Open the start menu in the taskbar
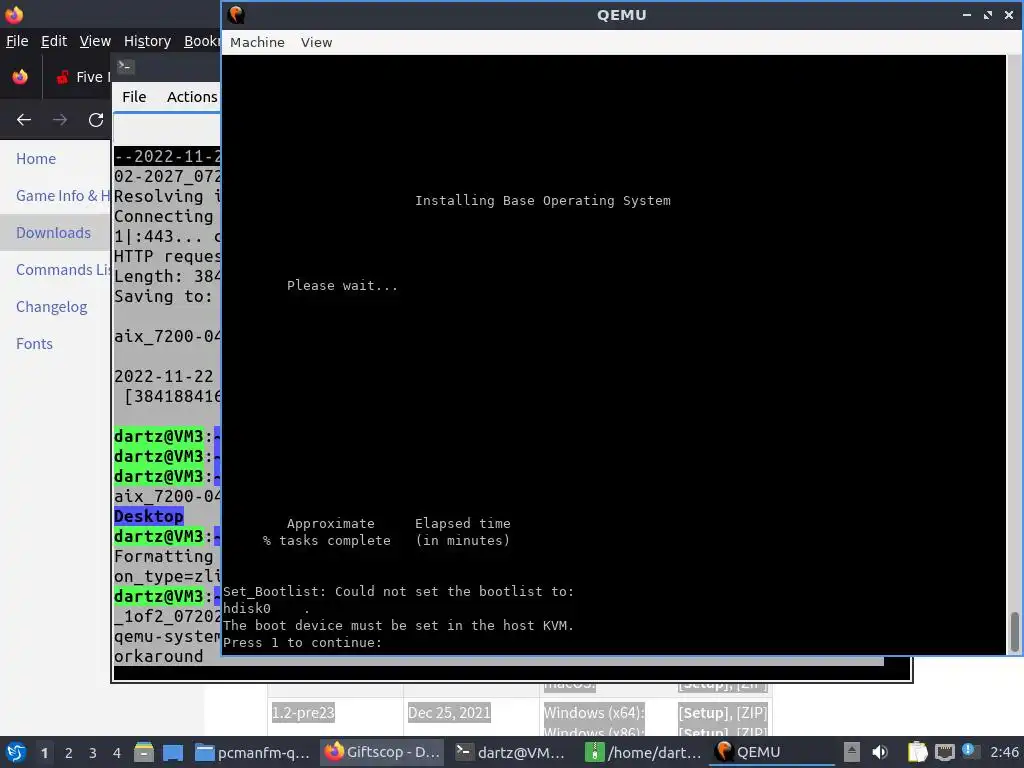 (x=16, y=752)
